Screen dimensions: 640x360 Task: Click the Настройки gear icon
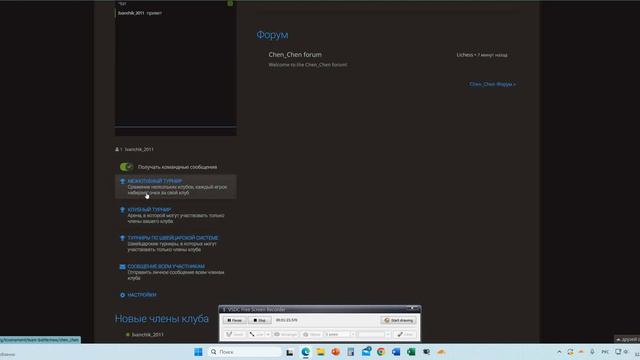[122, 295]
